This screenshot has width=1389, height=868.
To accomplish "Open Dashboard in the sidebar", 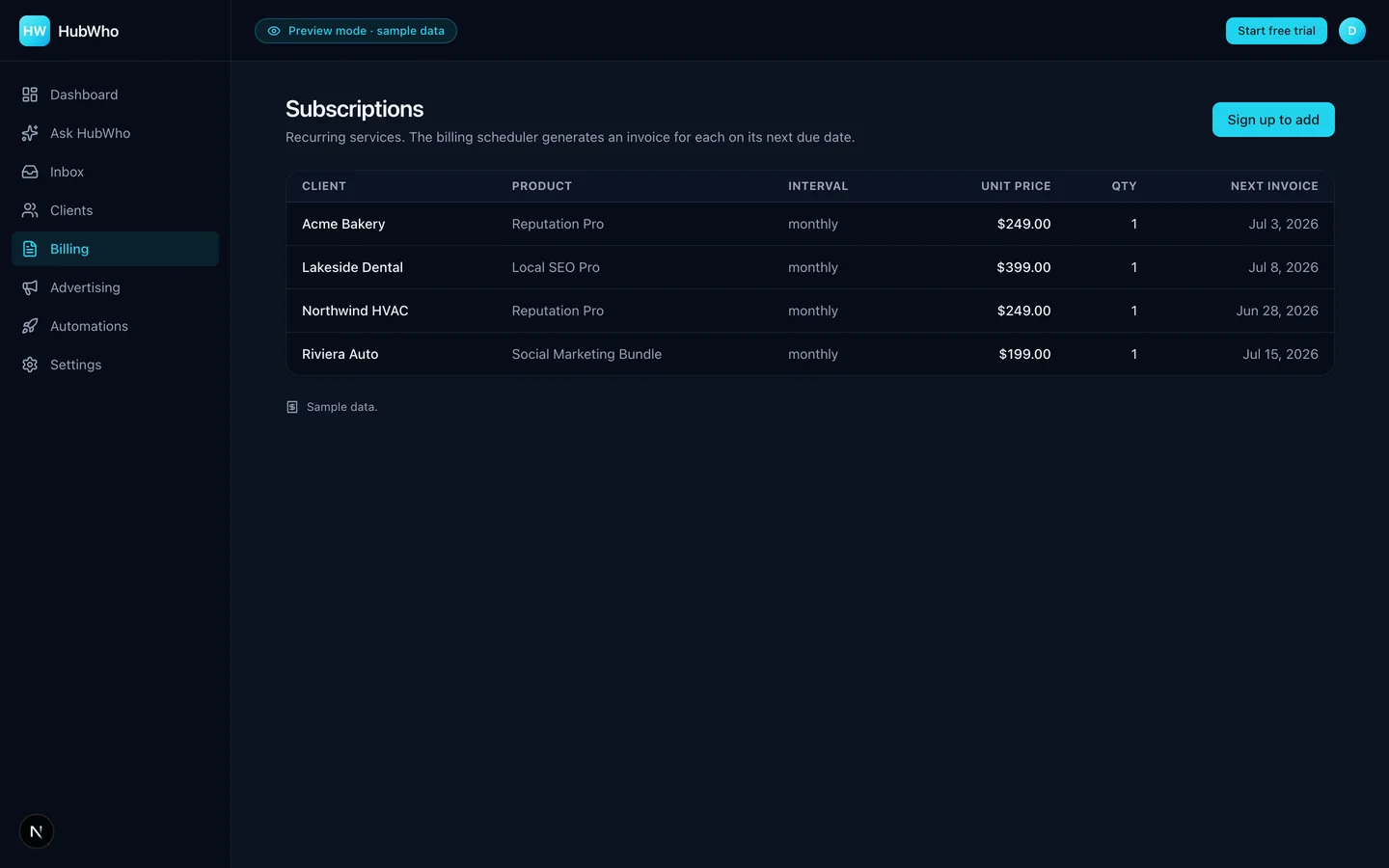I will point(115,95).
